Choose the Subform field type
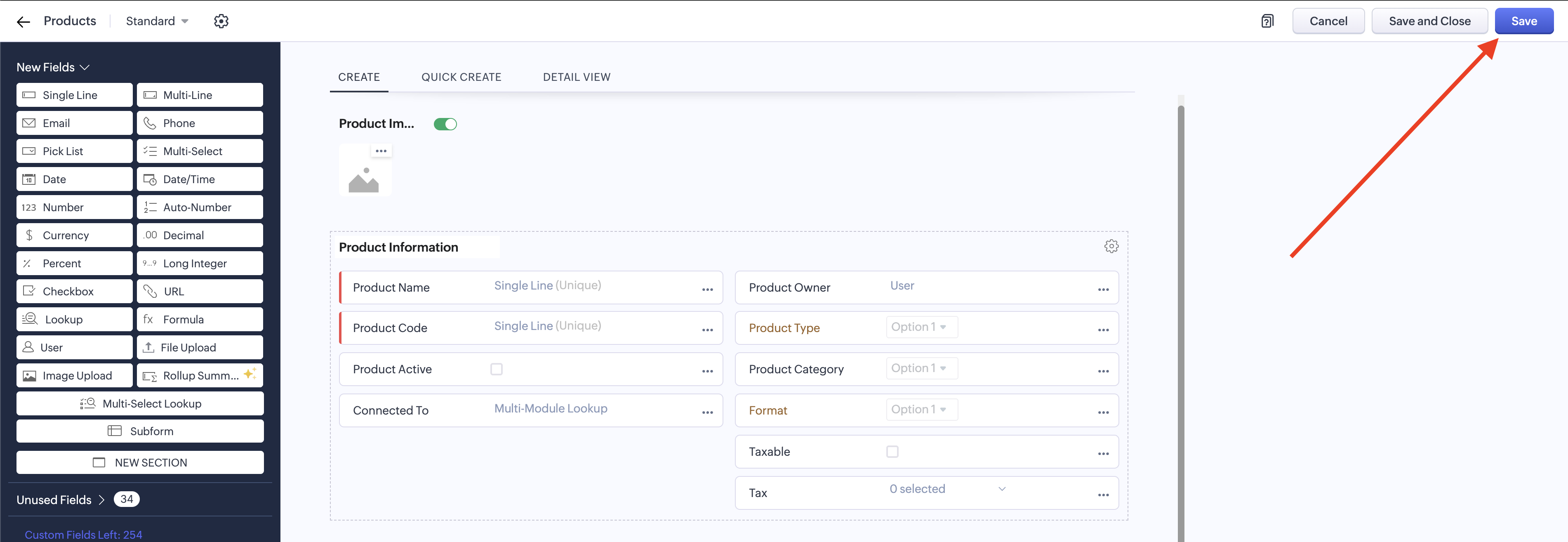This screenshot has width=1568, height=542. click(x=140, y=431)
